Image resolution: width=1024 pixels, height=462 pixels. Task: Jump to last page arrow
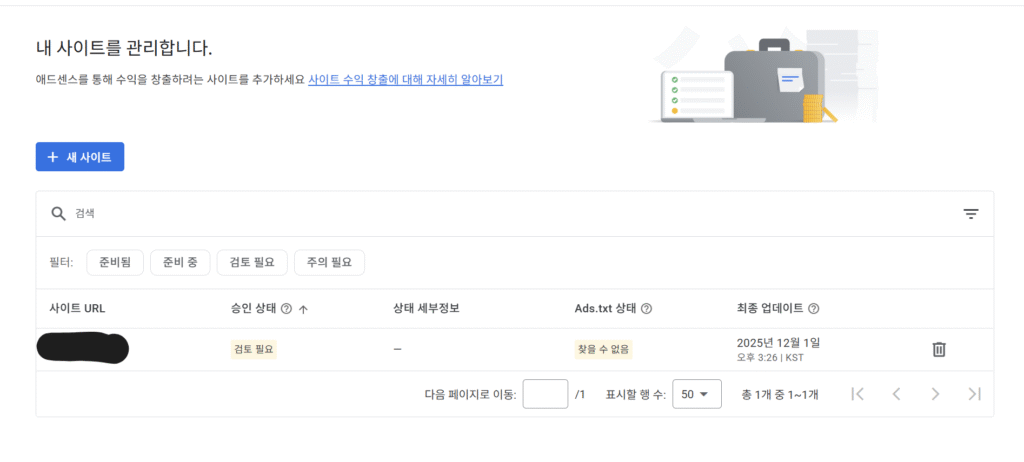(x=974, y=394)
